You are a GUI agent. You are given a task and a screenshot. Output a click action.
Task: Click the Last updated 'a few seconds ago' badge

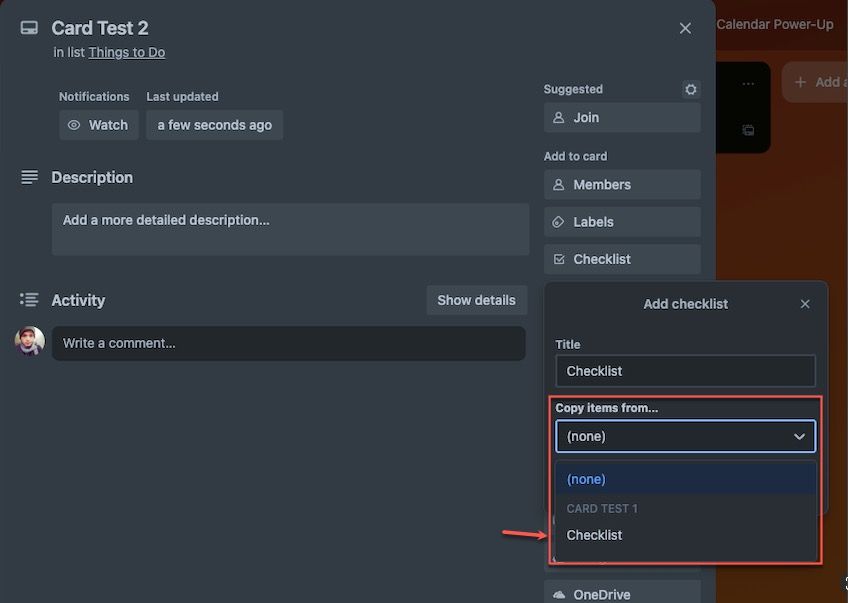(x=214, y=125)
